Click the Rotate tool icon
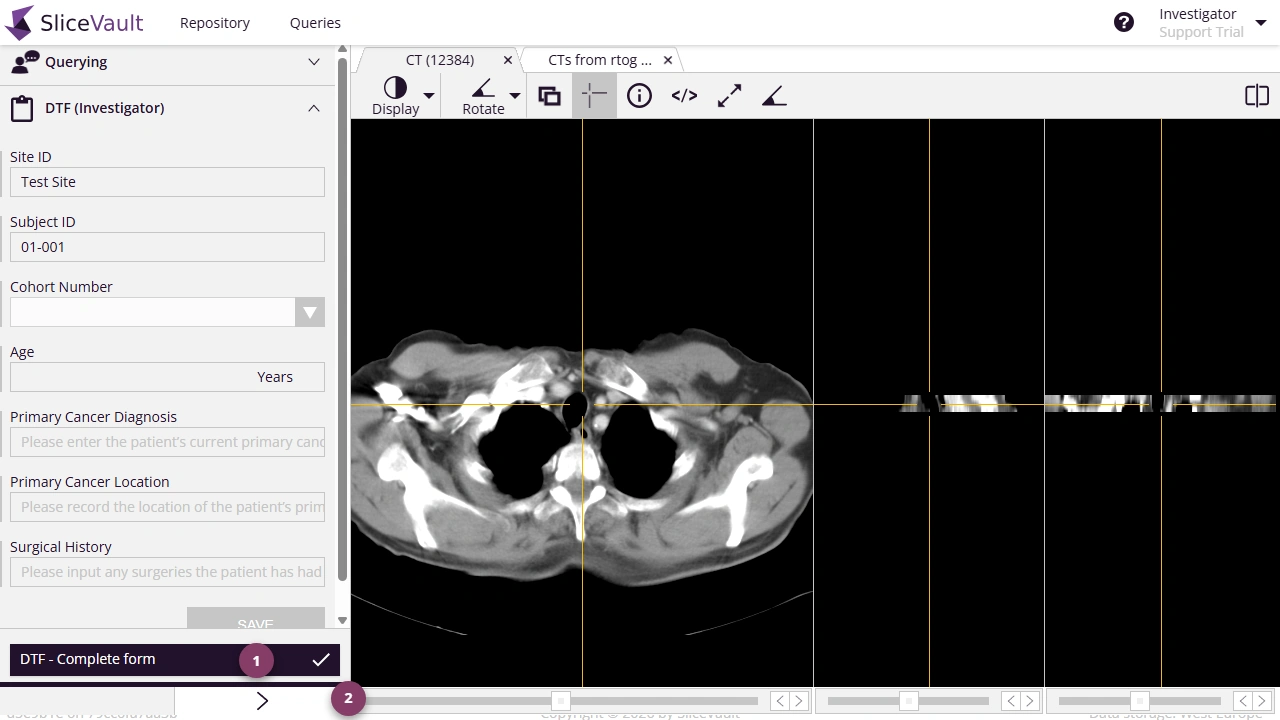Screen dimensions: 1280x720 483,88
